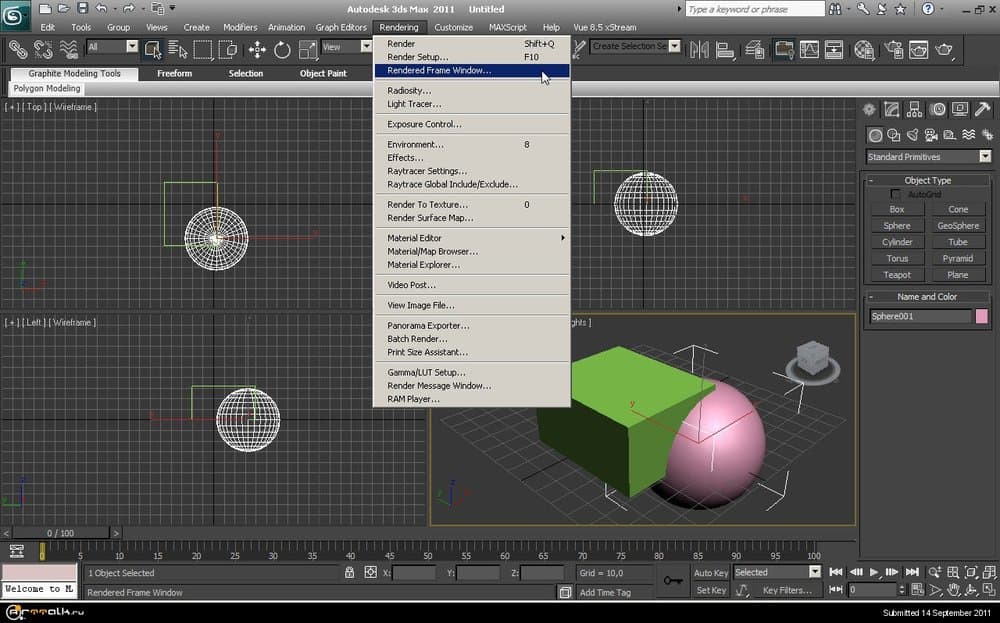Screen dimensions: 1000x623
Task: Select Rendered Frame Window menu entry
Action: pos(472,70)
